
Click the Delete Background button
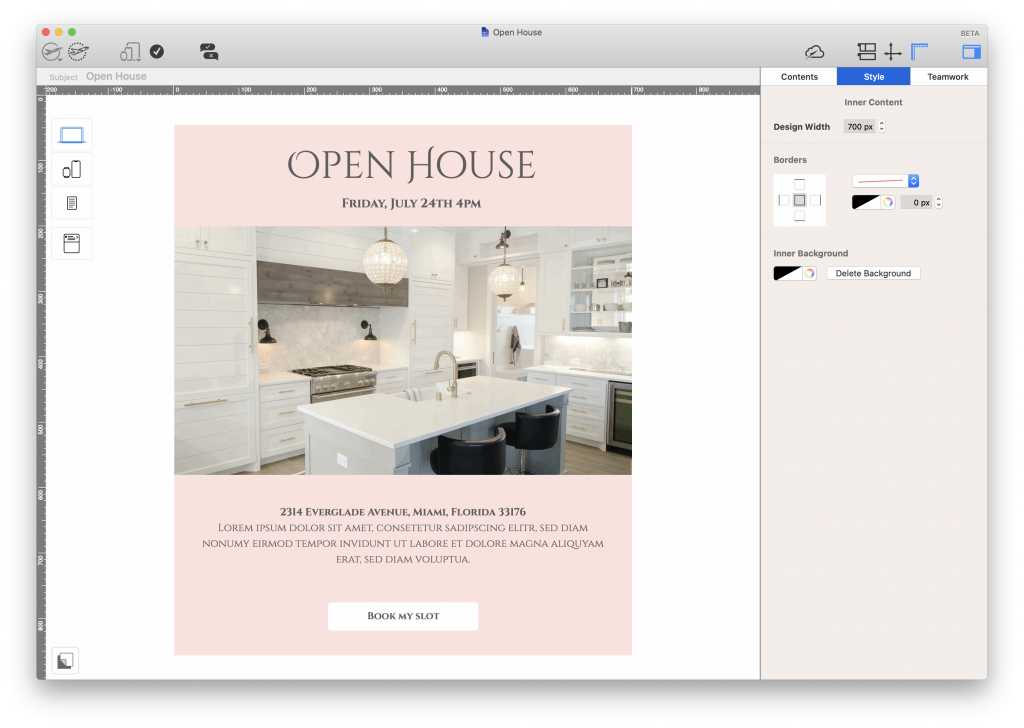(x=873, y=274)
